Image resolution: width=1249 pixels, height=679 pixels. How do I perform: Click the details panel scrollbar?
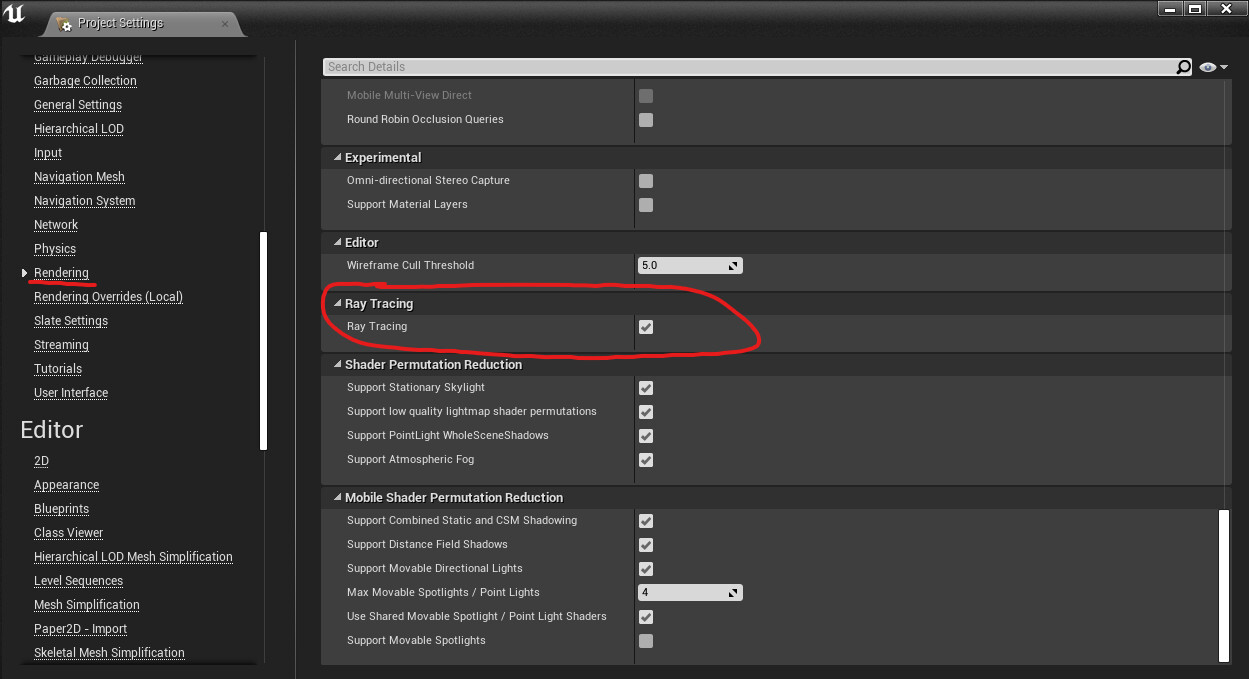click(x=1225, y=586)
